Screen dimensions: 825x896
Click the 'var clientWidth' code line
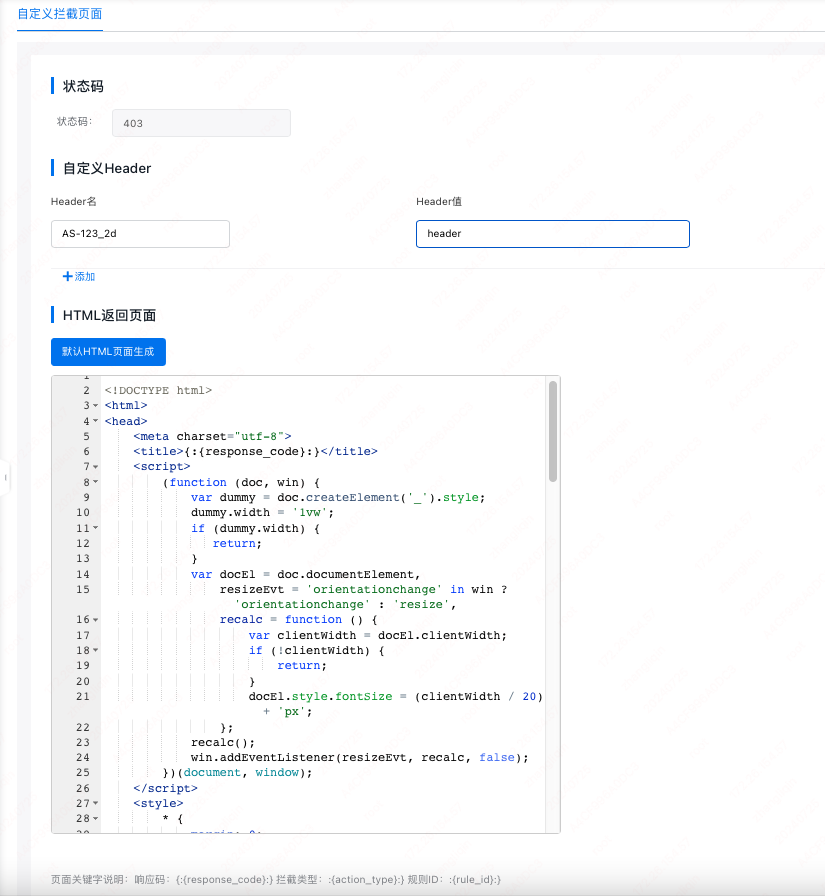click(377, 635)
